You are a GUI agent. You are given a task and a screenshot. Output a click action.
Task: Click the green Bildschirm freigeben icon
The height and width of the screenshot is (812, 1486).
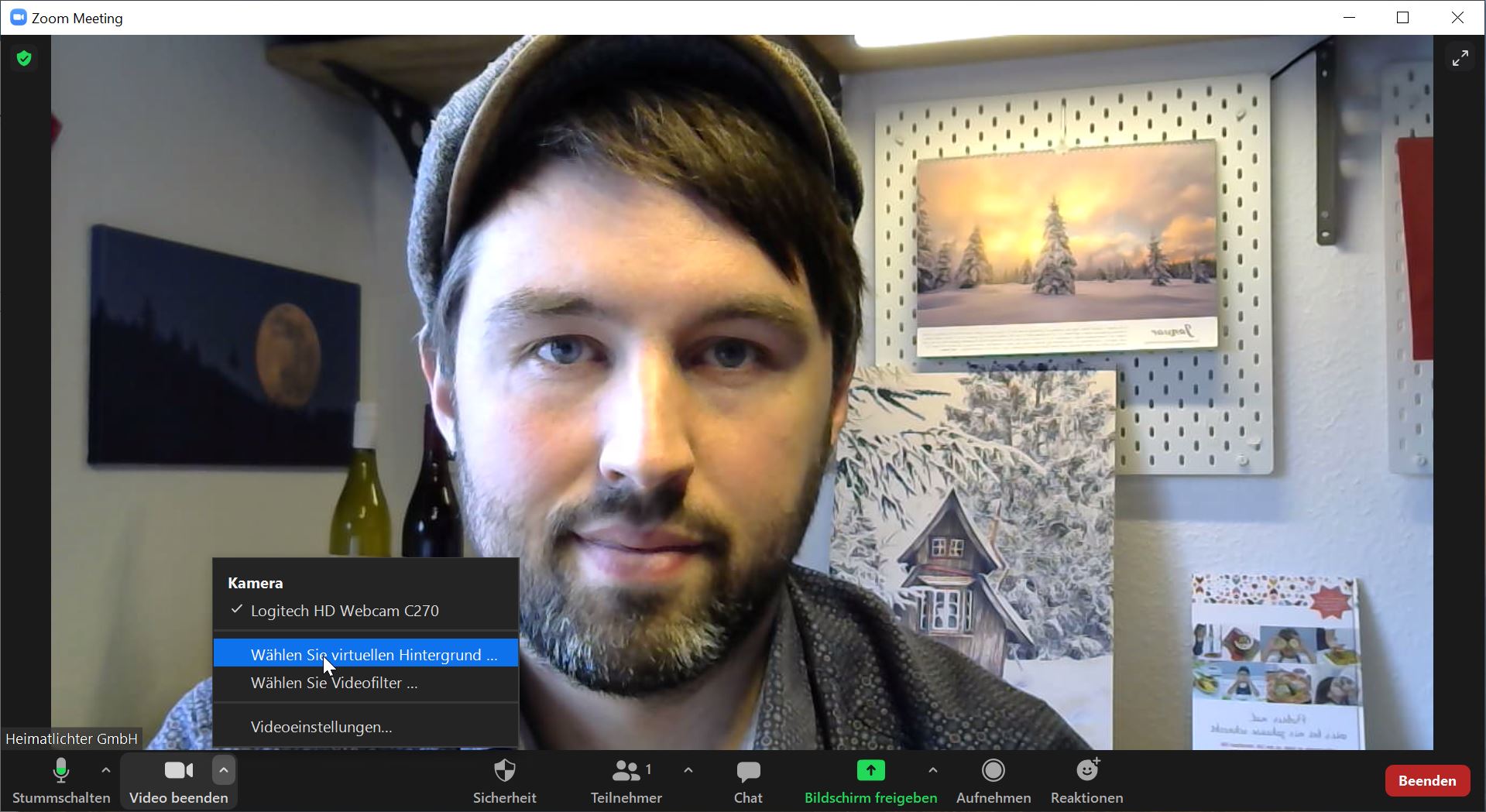870,771
